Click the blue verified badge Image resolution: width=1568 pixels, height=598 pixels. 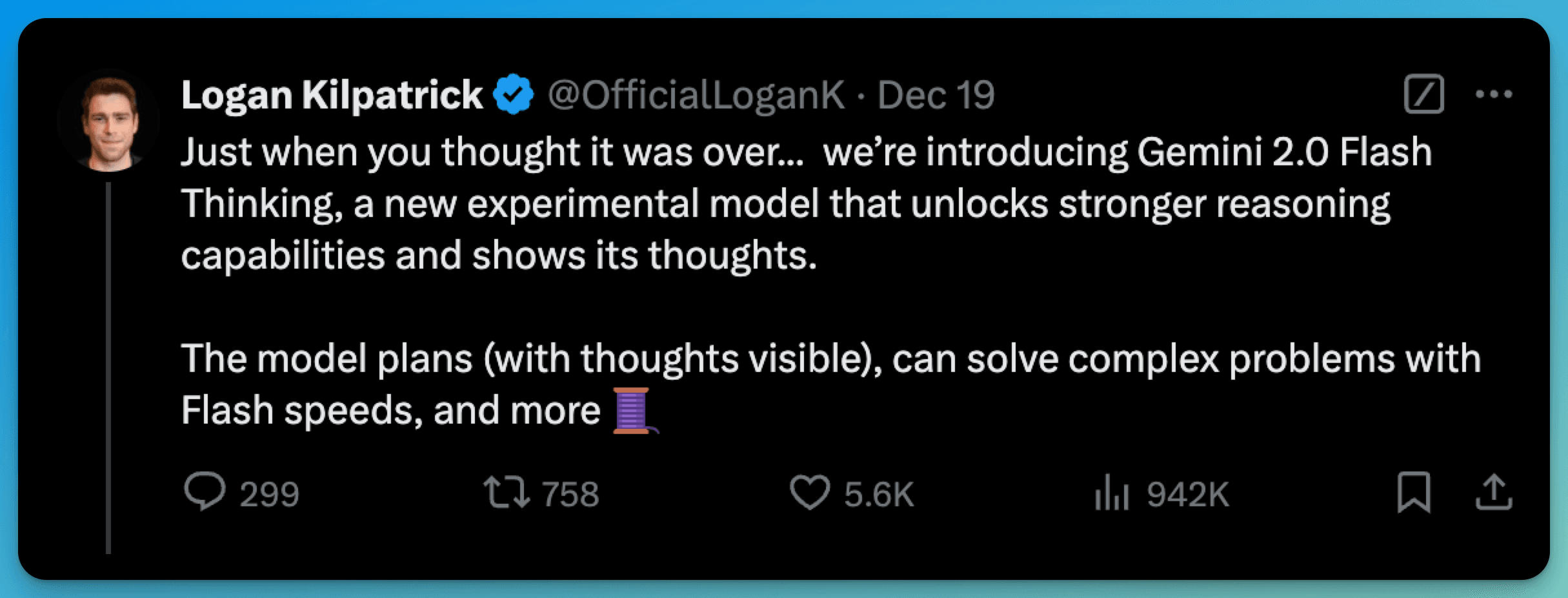pyautogui.click(x=513, y=94)
